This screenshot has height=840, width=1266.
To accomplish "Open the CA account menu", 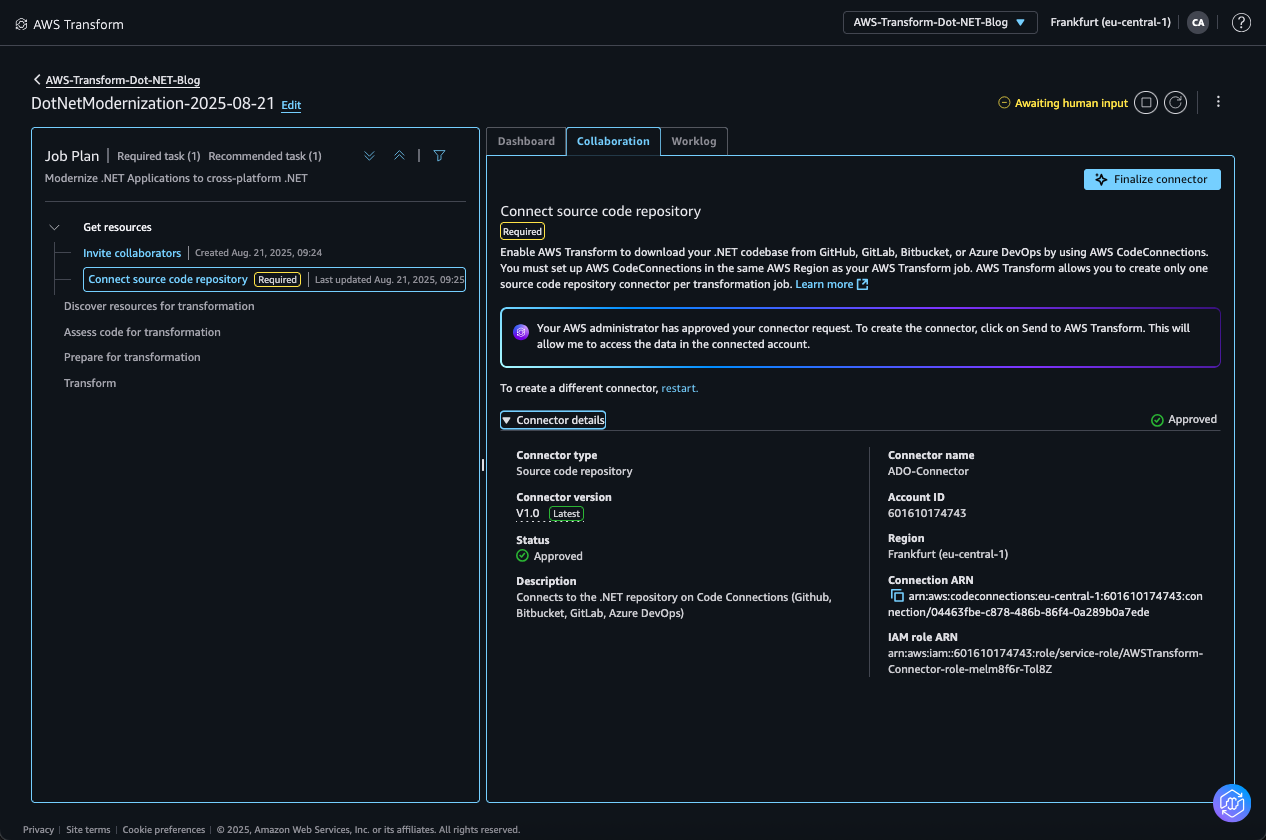I will click(x=1197, y=22).
